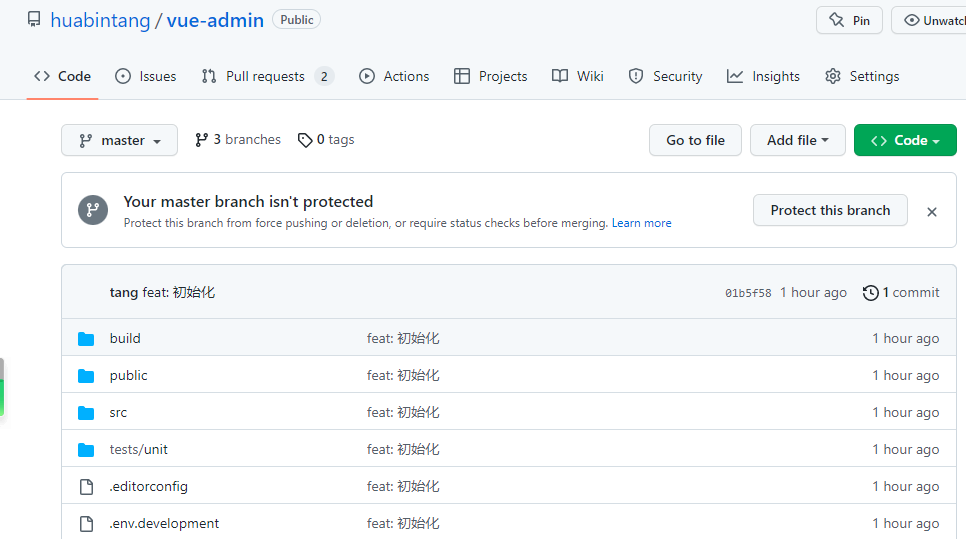Click the pull requests count badge 2
The width and height of the screenshot is (966, 539).
click(x=324, y=76)
